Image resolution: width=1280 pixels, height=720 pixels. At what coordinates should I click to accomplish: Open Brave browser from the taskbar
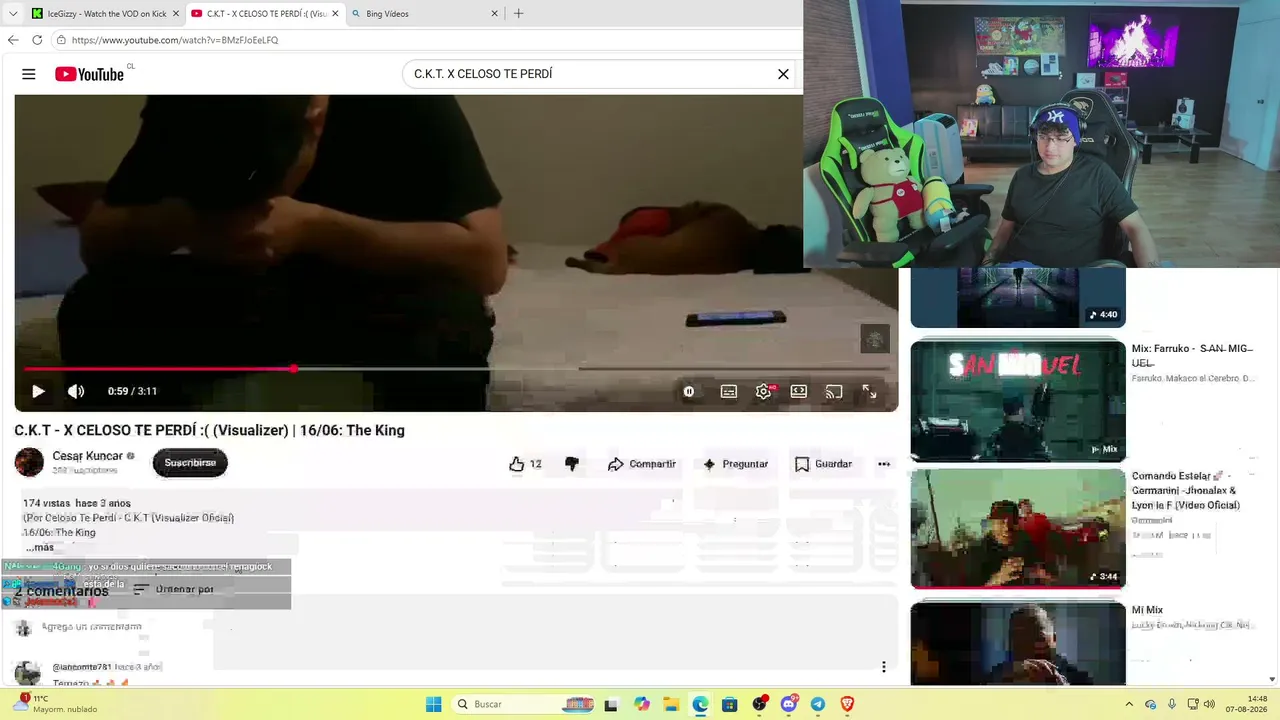[848, 704]
